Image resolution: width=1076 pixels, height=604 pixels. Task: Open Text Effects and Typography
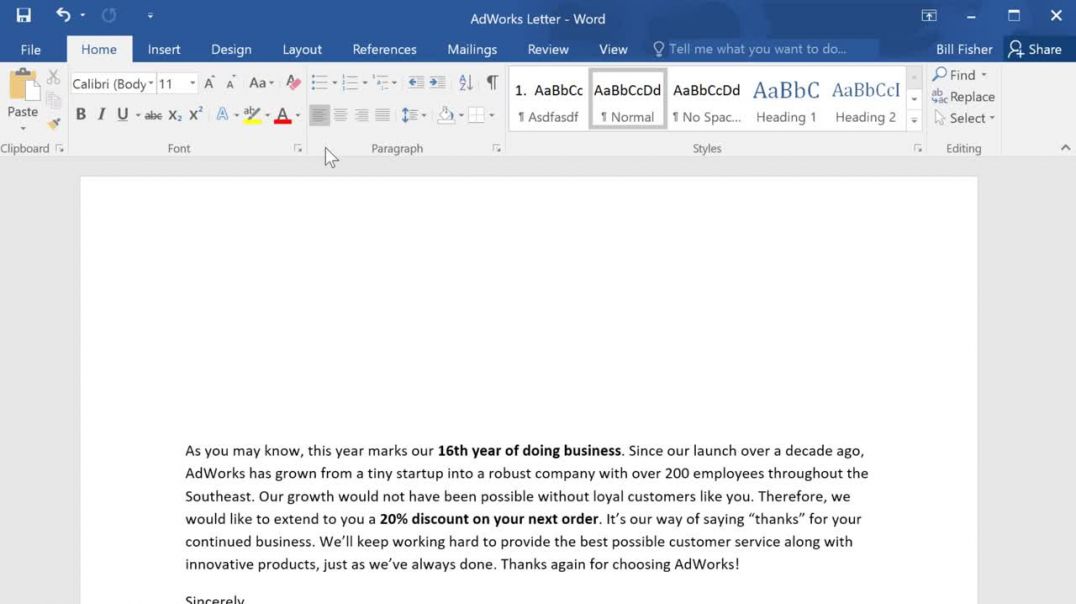click(222, 115)
